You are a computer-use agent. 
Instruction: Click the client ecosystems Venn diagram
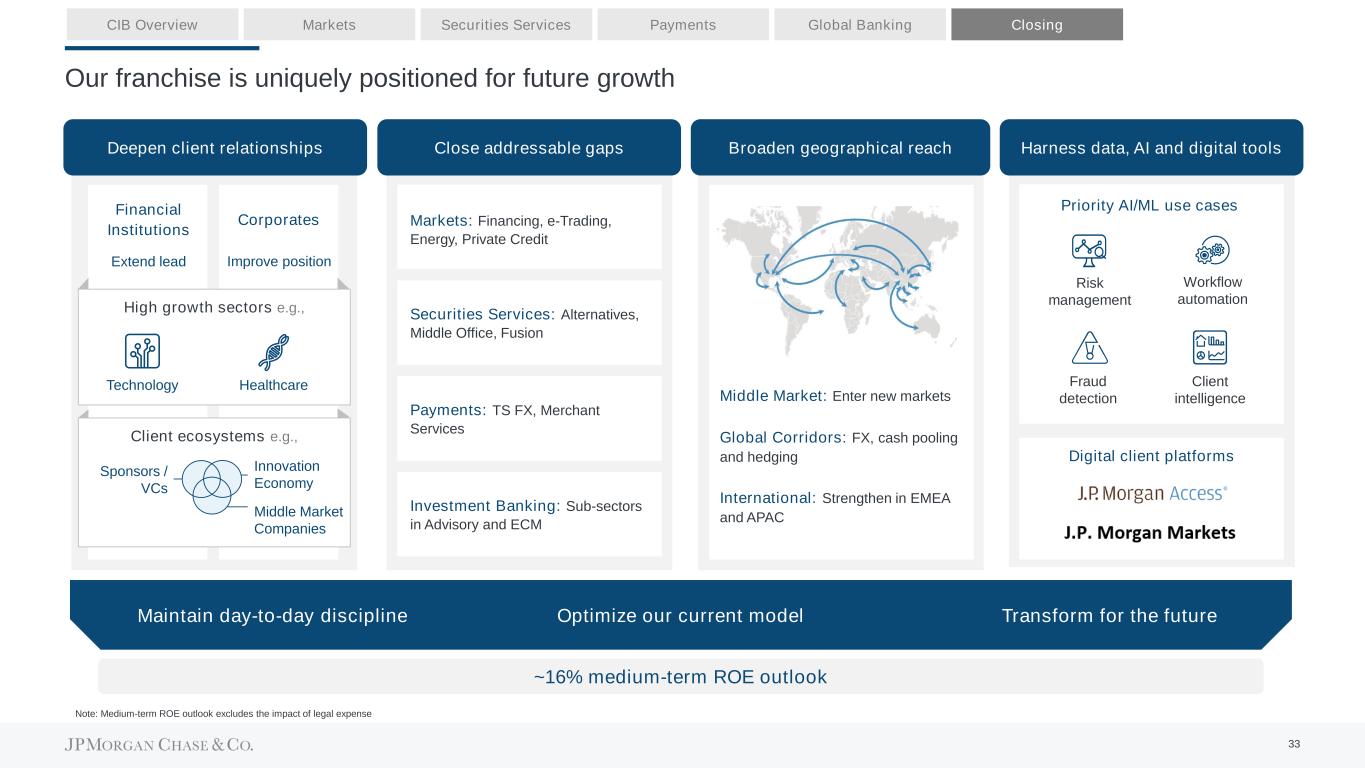(211, 485)
